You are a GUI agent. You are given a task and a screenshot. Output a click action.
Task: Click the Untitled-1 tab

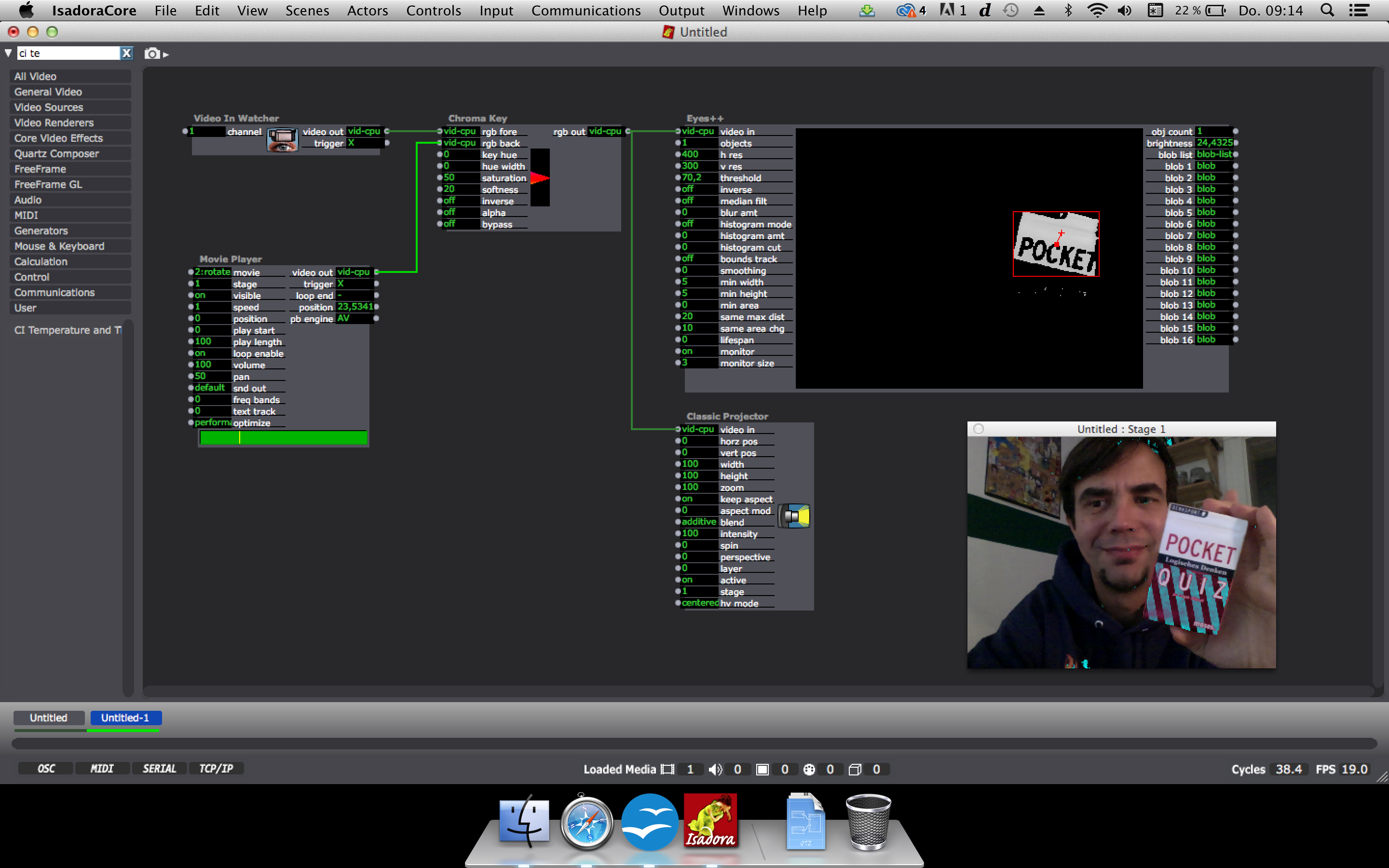(x=125, y=718)
